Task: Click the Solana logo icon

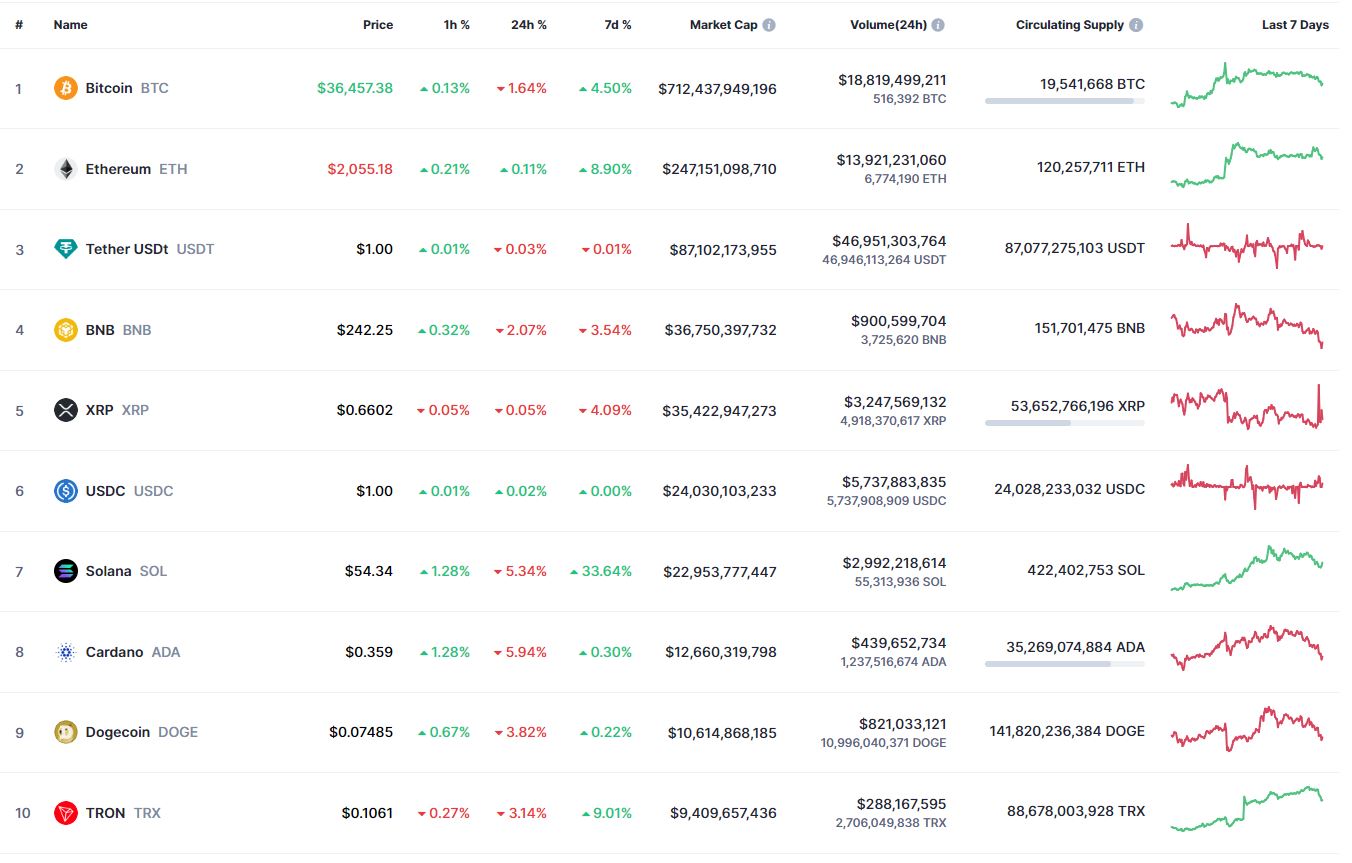Action: pos(65,571)
